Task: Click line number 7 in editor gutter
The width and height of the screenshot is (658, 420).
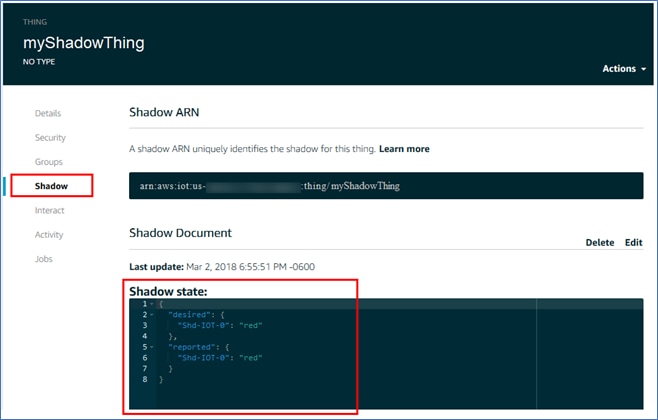Action: click(x=144, y=369)
